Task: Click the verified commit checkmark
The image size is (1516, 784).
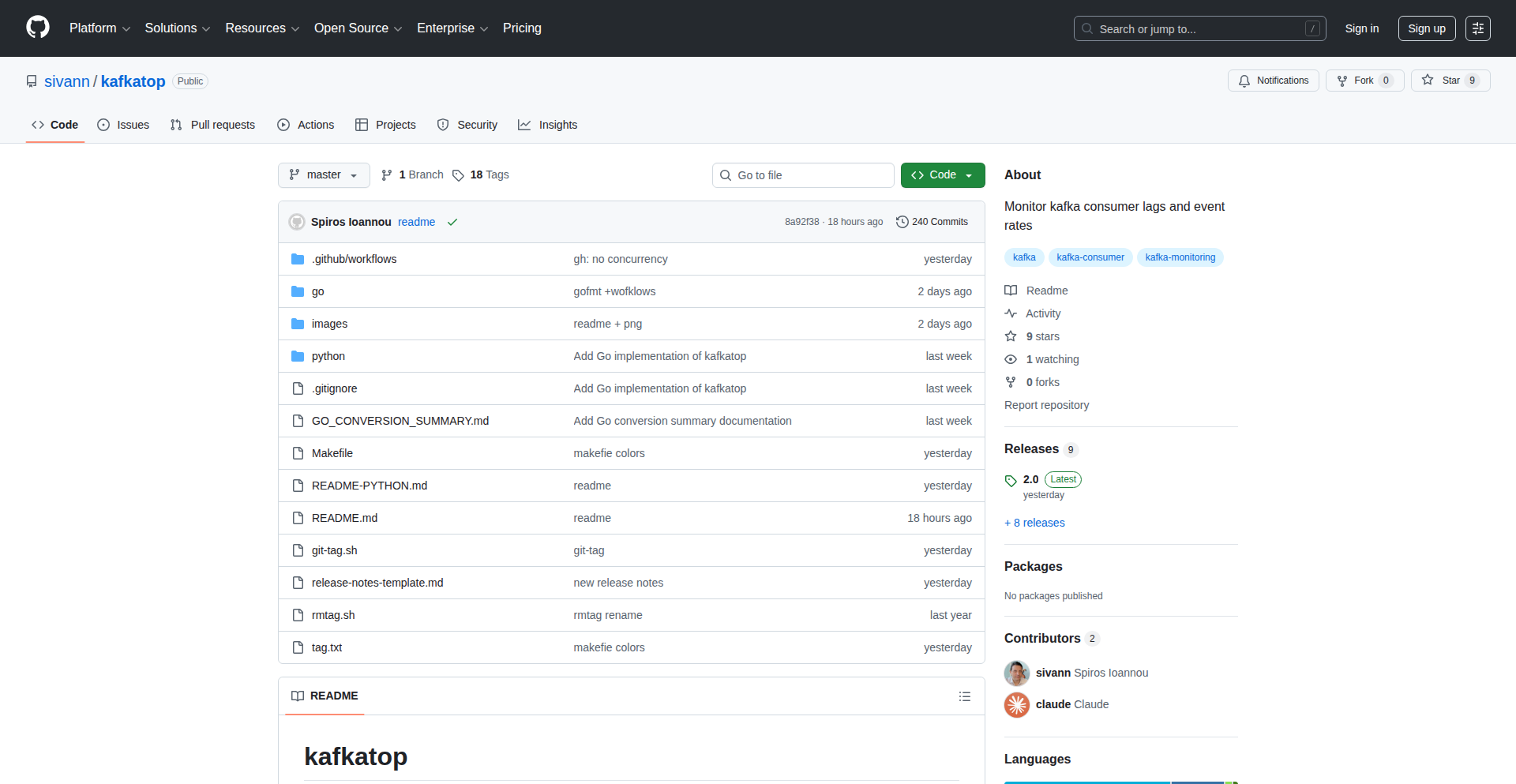Action: (452, 222)
